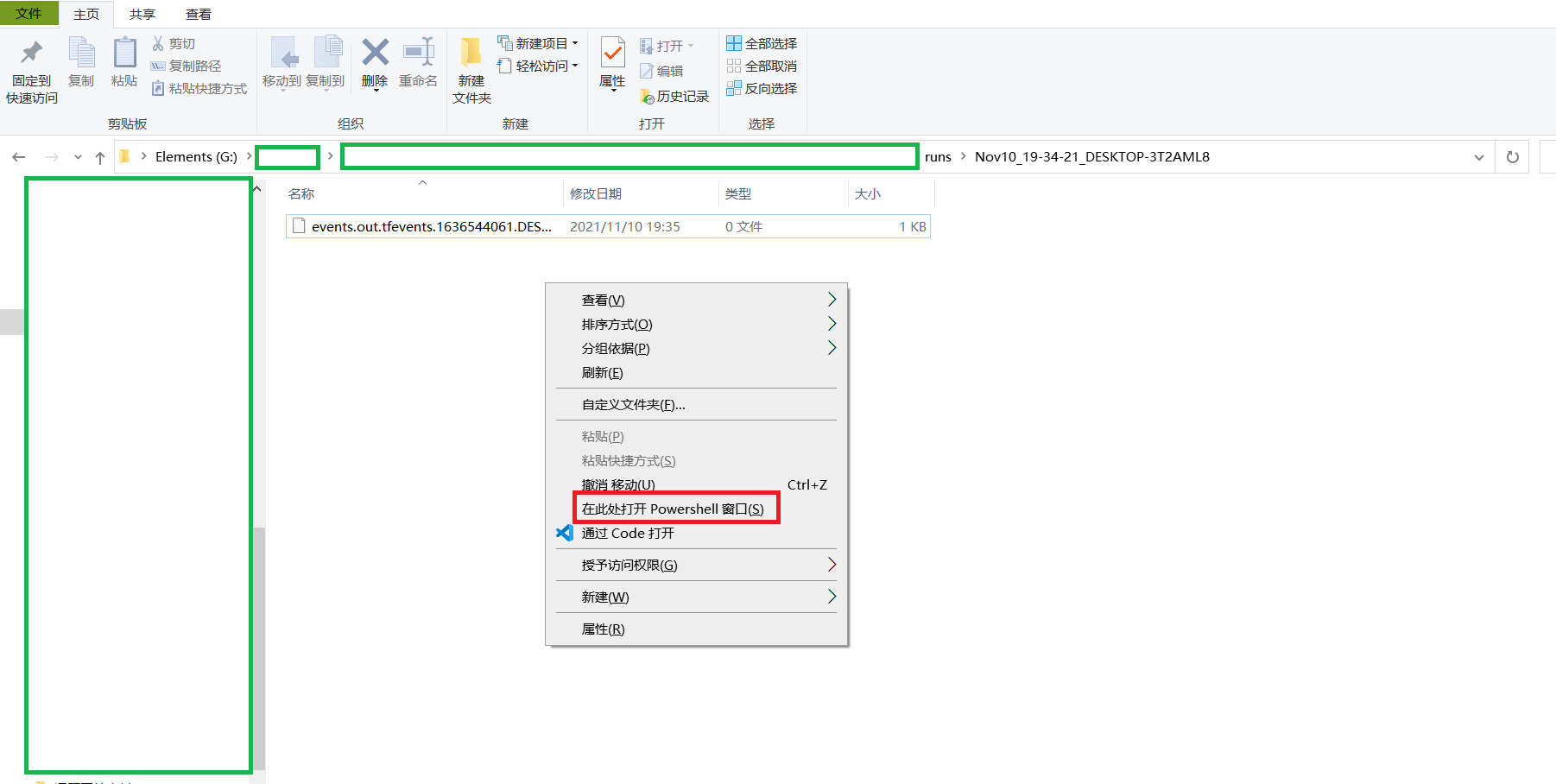Click the Nov10_19-34-21_DESKTOP-3T2AML8 breadcrumb
Viewport: 1556px width, 784px height.
pos(1092,156)
